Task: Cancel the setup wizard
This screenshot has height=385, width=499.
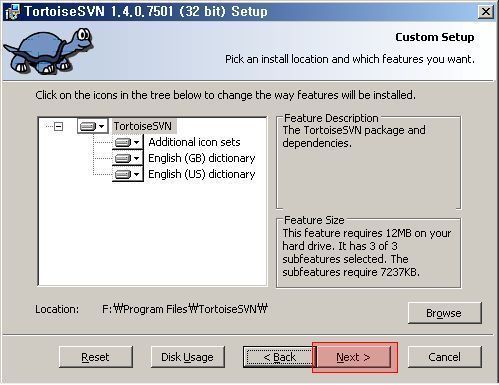Action: point(445,357)
